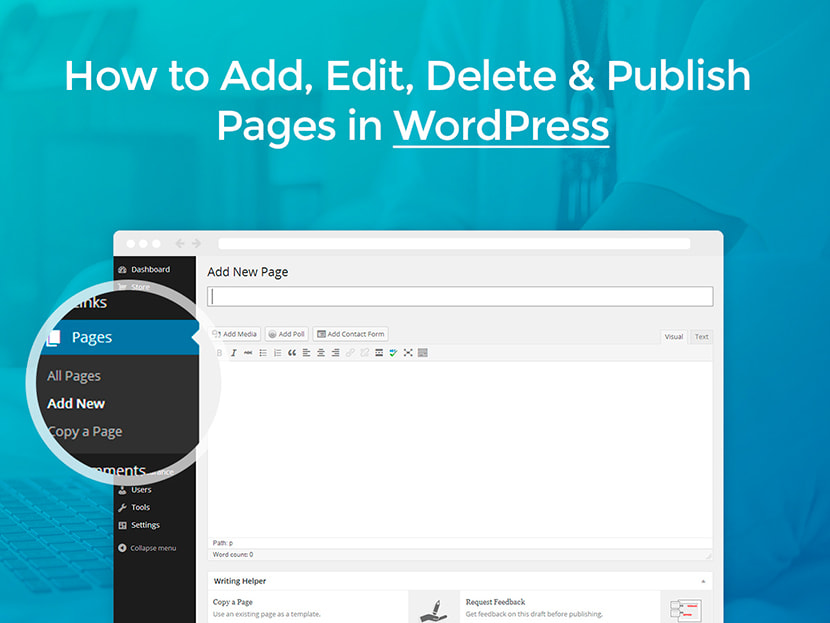Click the browser address bar
This screenshot has height=623, width=830.
(x=454, y=243)
